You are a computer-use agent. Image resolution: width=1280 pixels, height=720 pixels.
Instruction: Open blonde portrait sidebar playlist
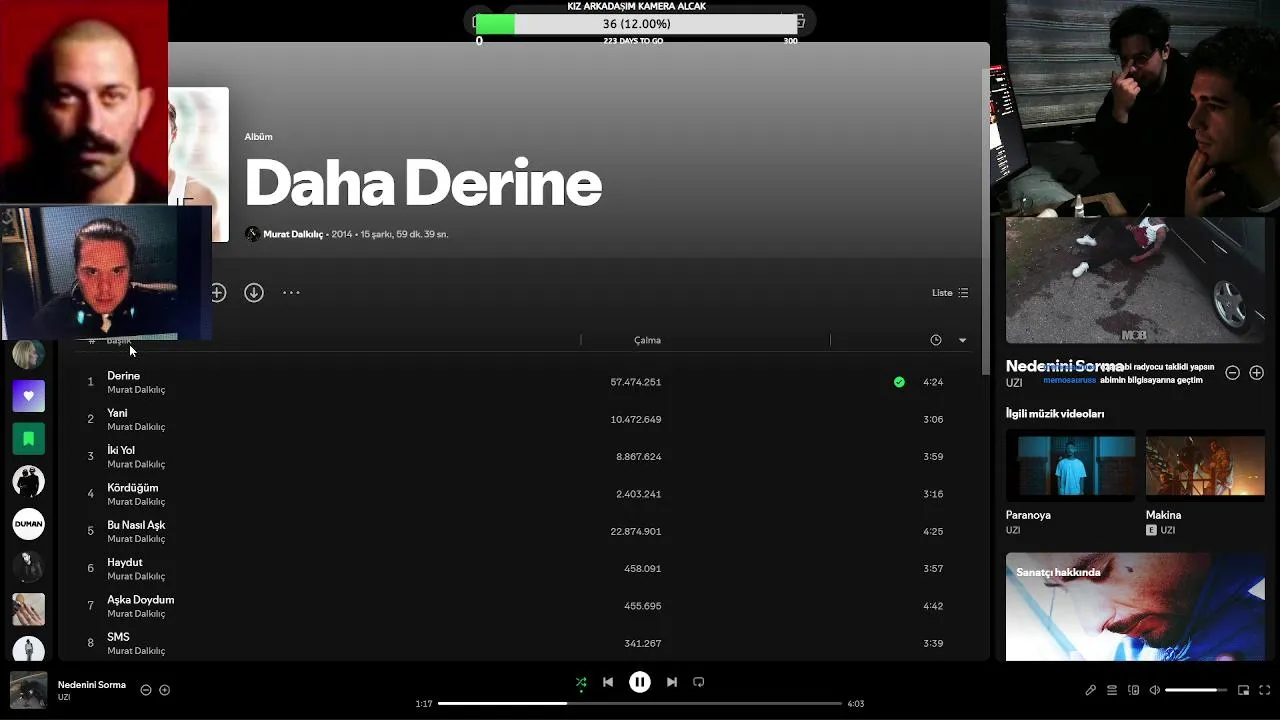28,353
